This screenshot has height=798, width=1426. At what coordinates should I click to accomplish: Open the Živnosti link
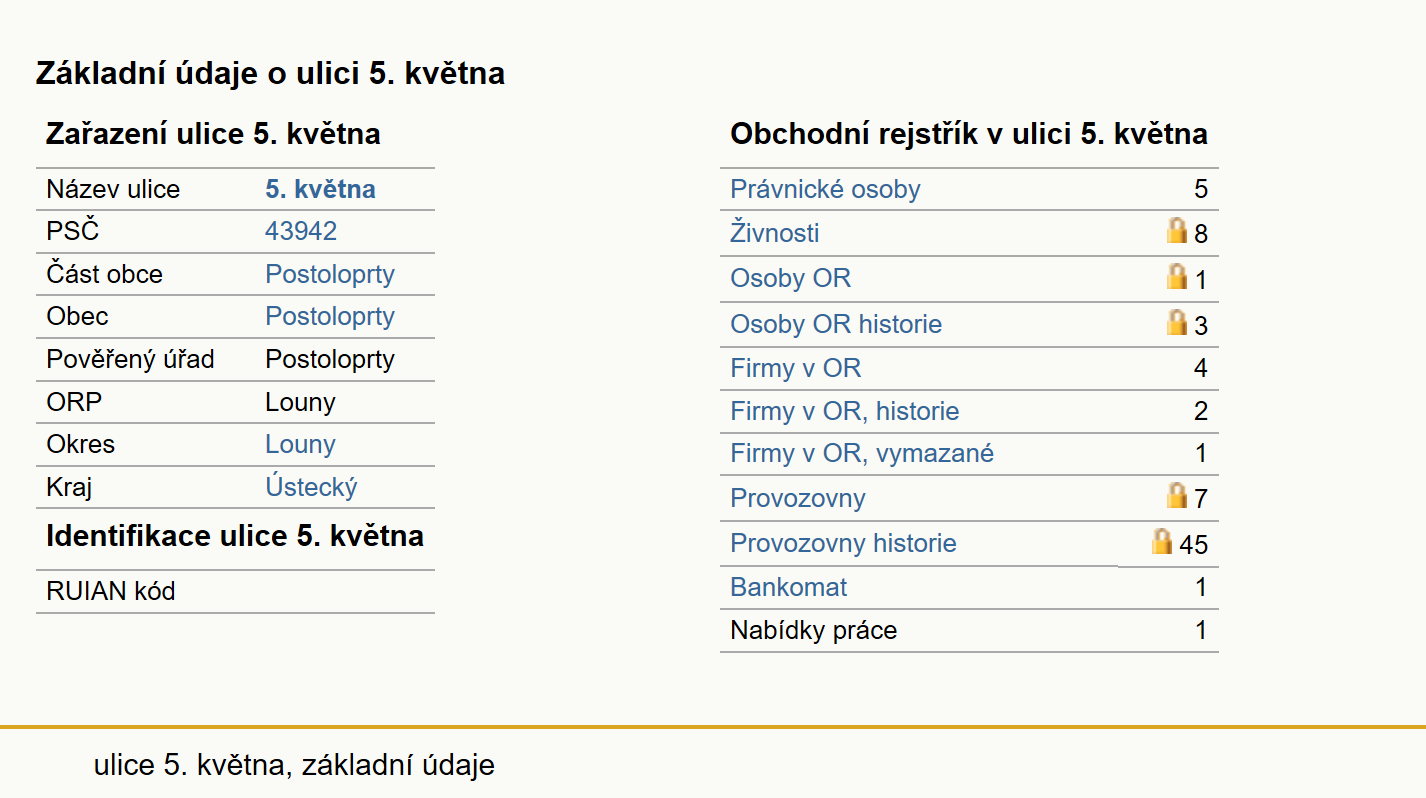(x=775, y=233)
